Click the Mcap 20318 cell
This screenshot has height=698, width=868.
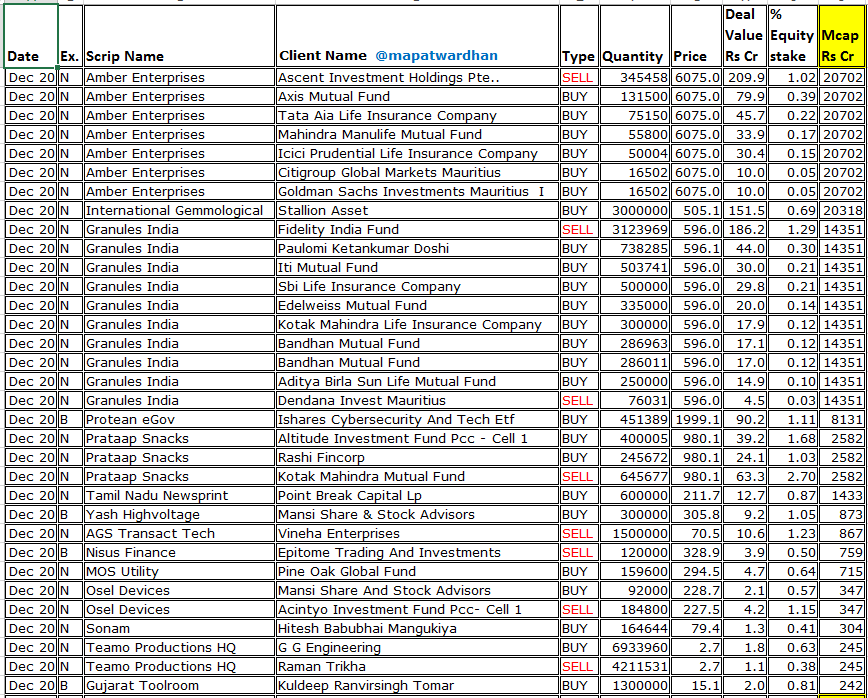841,210
